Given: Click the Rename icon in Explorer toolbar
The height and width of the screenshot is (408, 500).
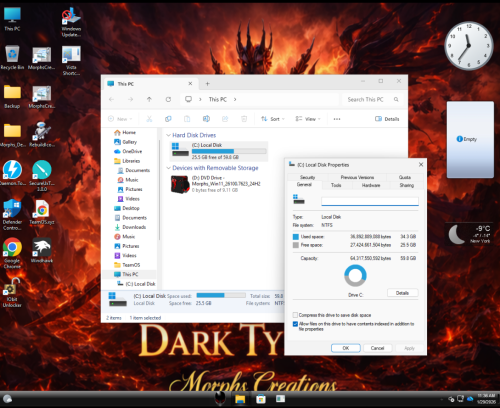Looking at the screenshot, I should pos(206,119).
